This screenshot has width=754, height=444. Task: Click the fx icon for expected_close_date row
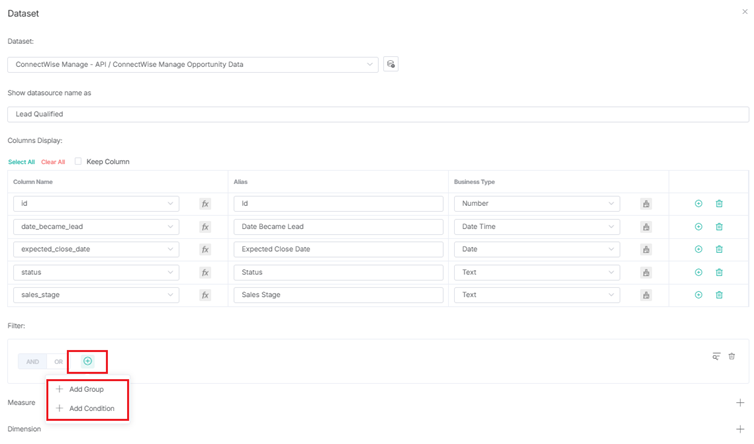[205, 249]
